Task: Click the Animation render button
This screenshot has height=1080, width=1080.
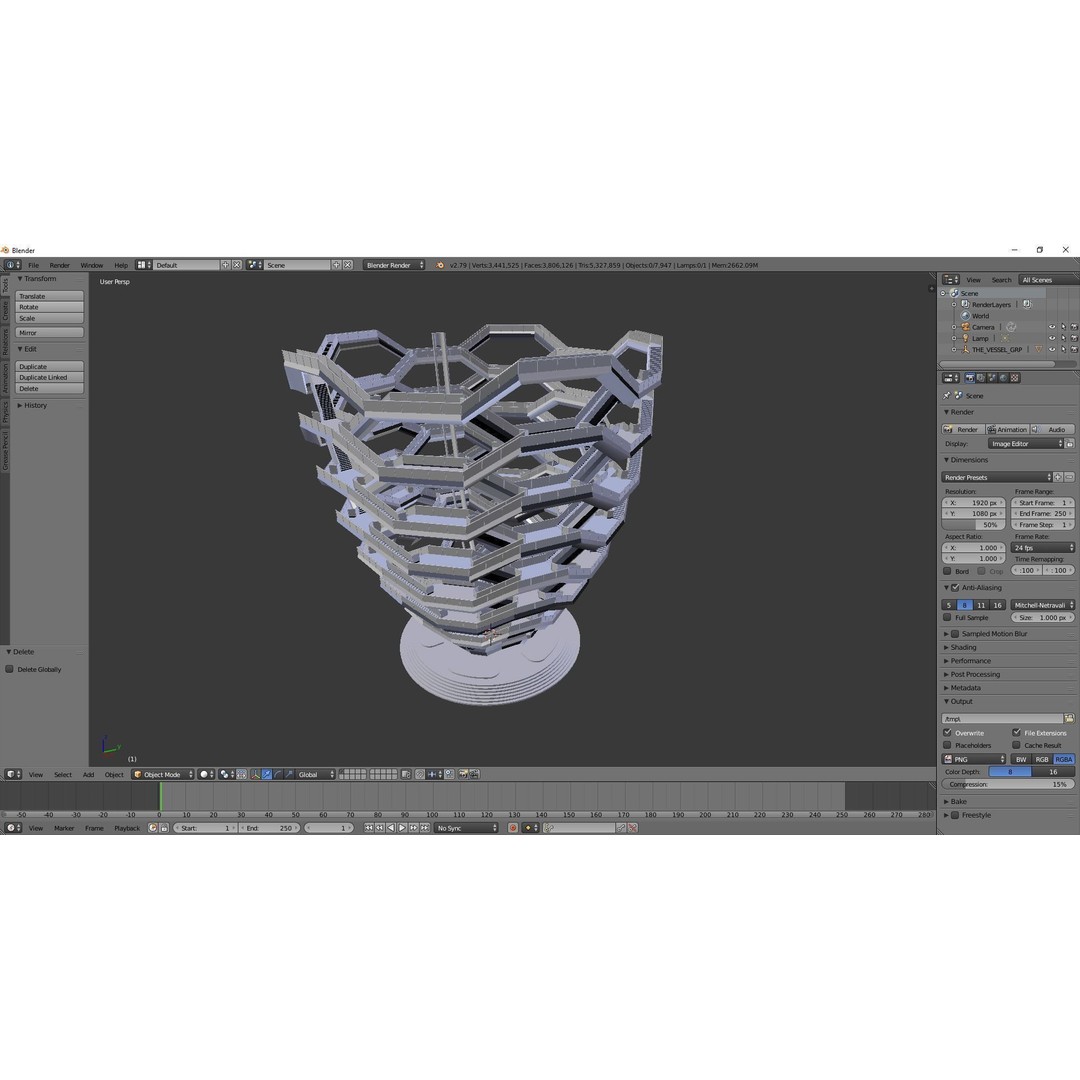Action: point(1008,429)
